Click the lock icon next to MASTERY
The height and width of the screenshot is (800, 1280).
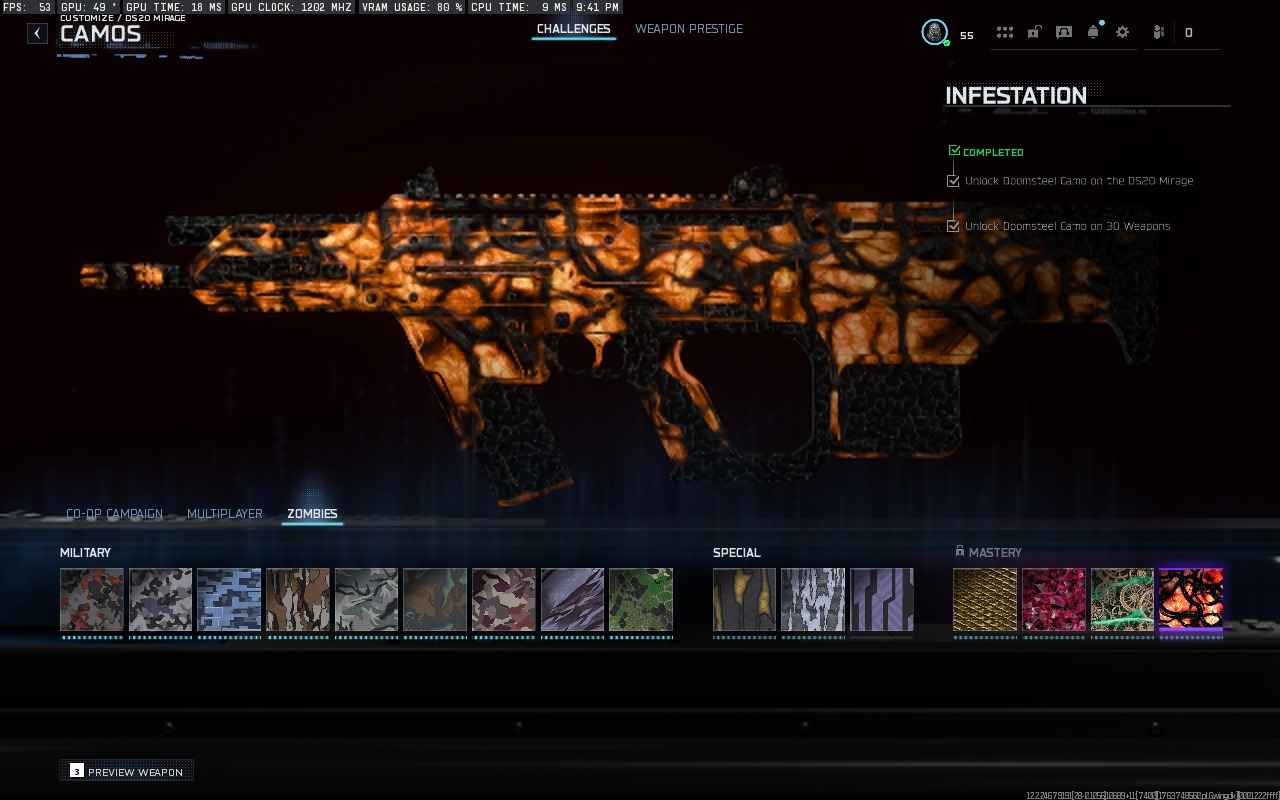click(959, 551)
